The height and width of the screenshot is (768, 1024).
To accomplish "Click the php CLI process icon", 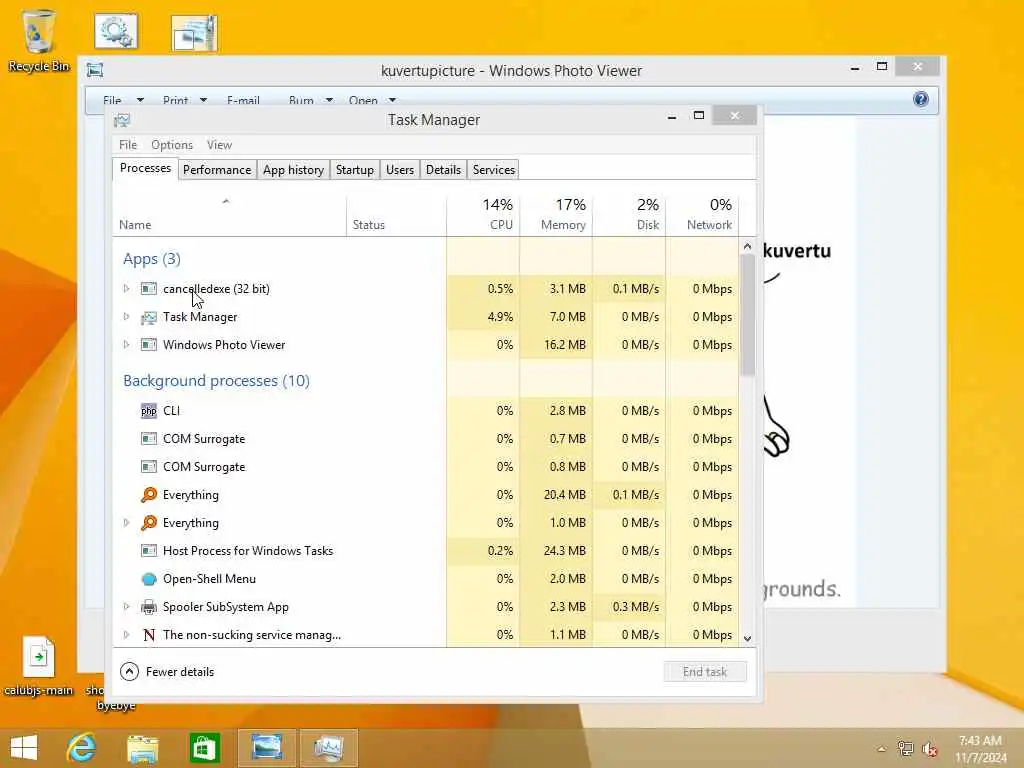I will coord(149,411).
